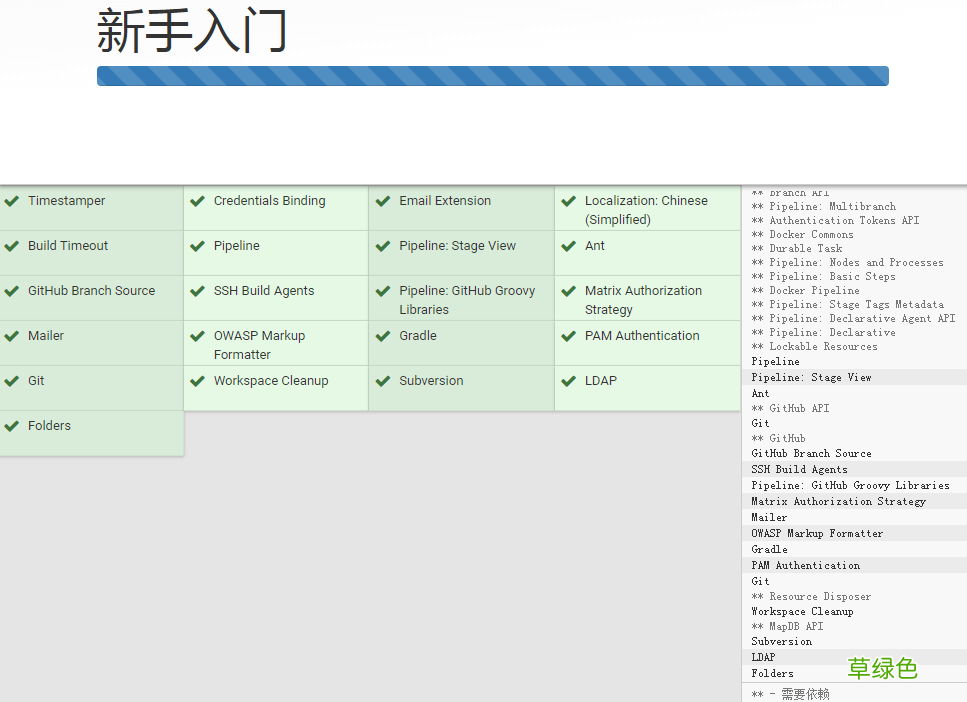Click the green check icon for Email Extension
The width and height of the screenshot is (967, 702).
pos(382,200)
